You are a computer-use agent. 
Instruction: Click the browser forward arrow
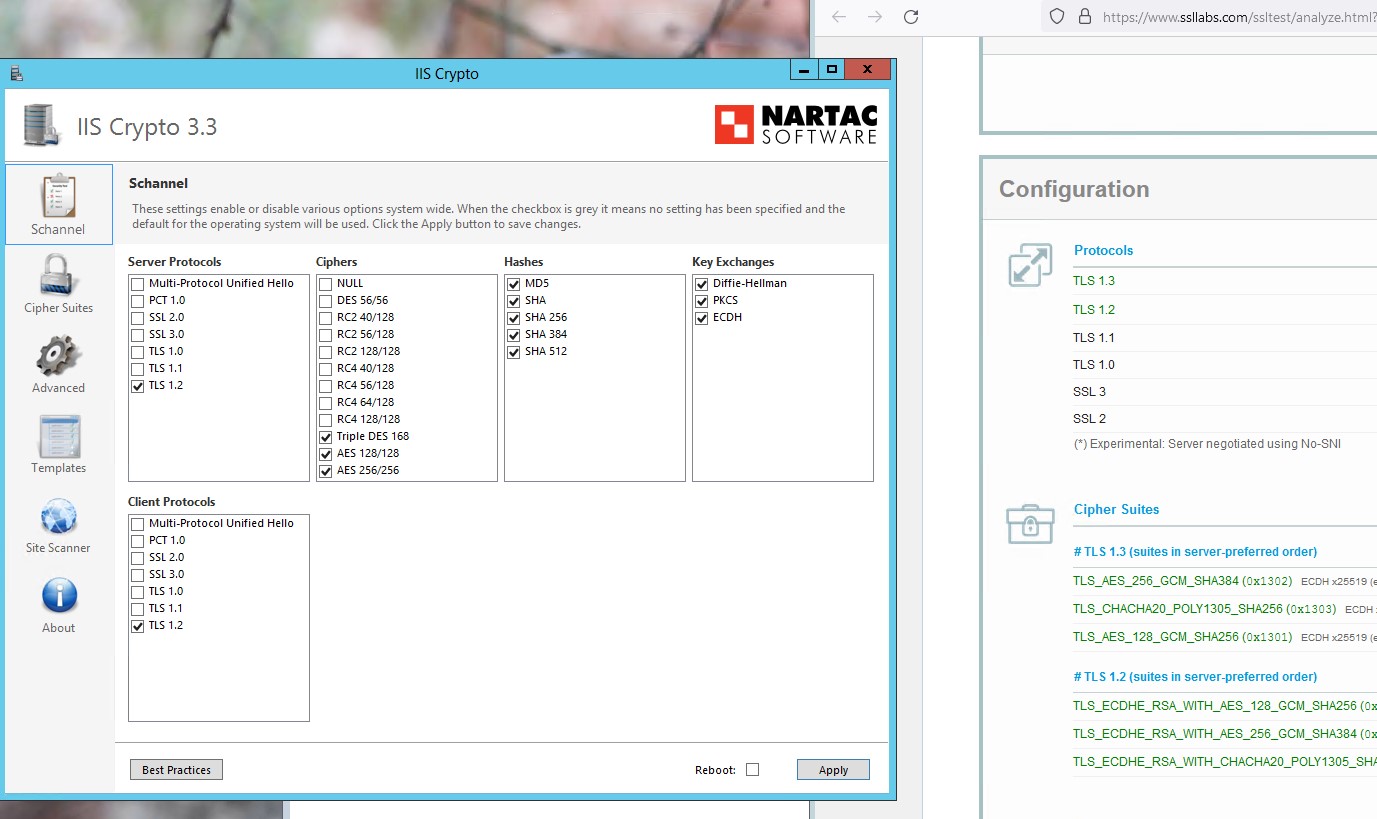pos(875,17)
